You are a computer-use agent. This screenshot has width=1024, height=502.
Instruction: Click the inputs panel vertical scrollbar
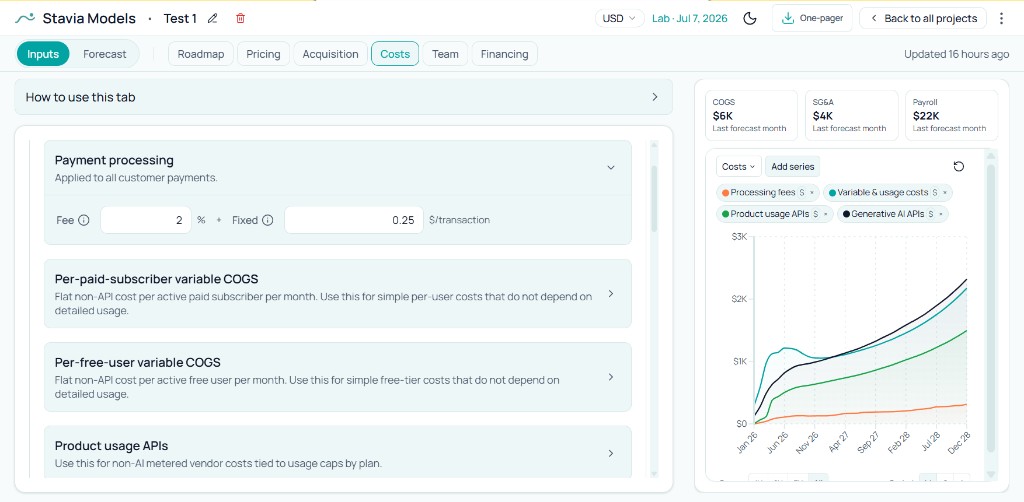[654, 198]
